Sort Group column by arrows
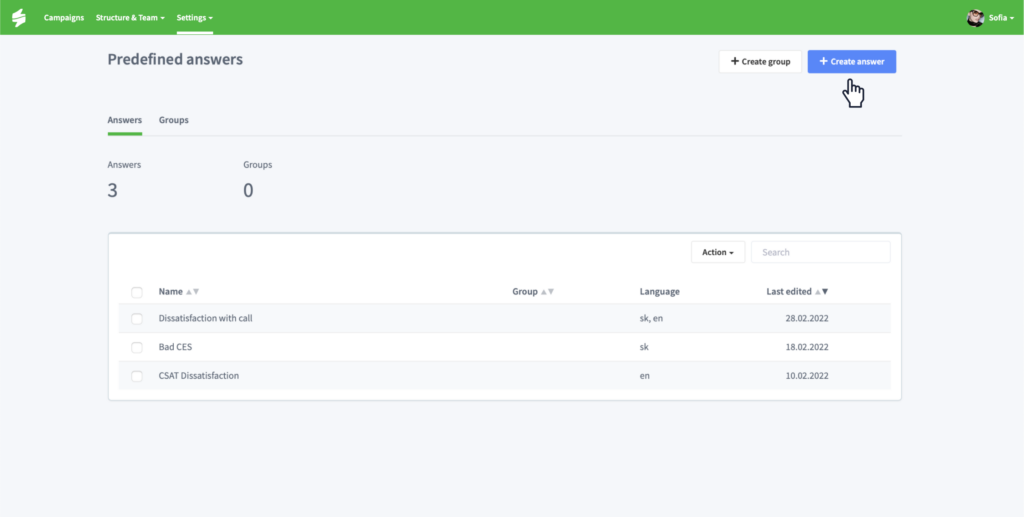Screen dimensions: 1024x517 click(x=547, y=292)
